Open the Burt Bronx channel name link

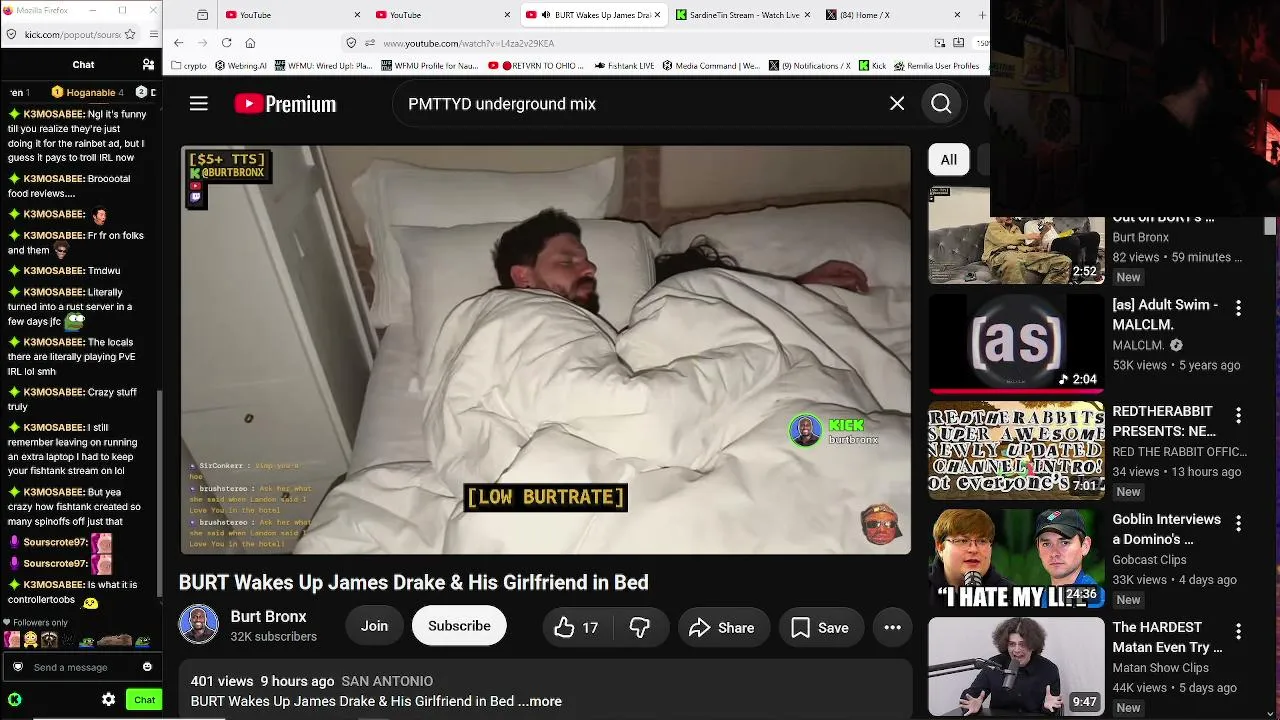pos(268,617)
